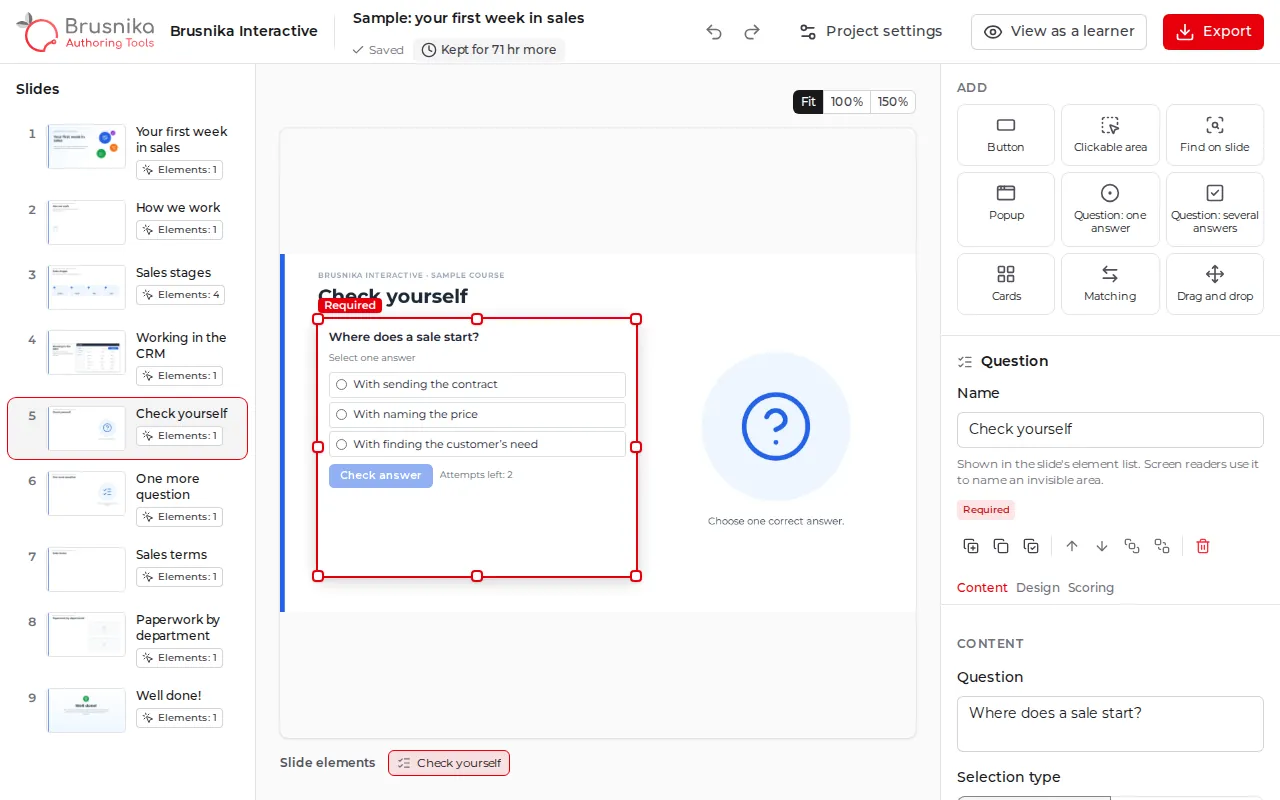This screenshot has height=800, width=1280.
Task: Insert a Cards element
Action: pyautogui.click(x=1006, y=284)
